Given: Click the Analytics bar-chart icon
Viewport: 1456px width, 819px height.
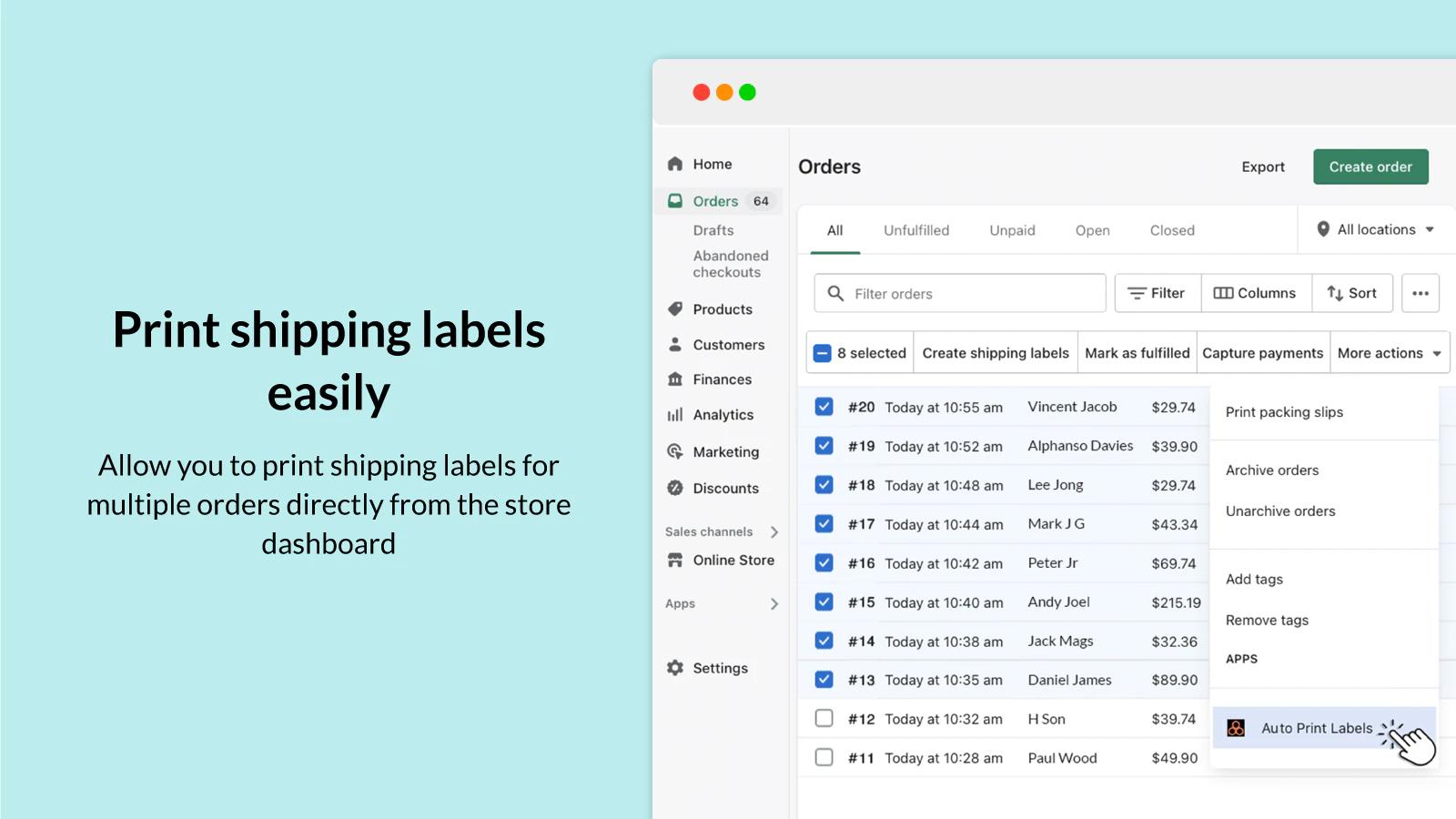Looking at the screenshot, I should 675,414.
